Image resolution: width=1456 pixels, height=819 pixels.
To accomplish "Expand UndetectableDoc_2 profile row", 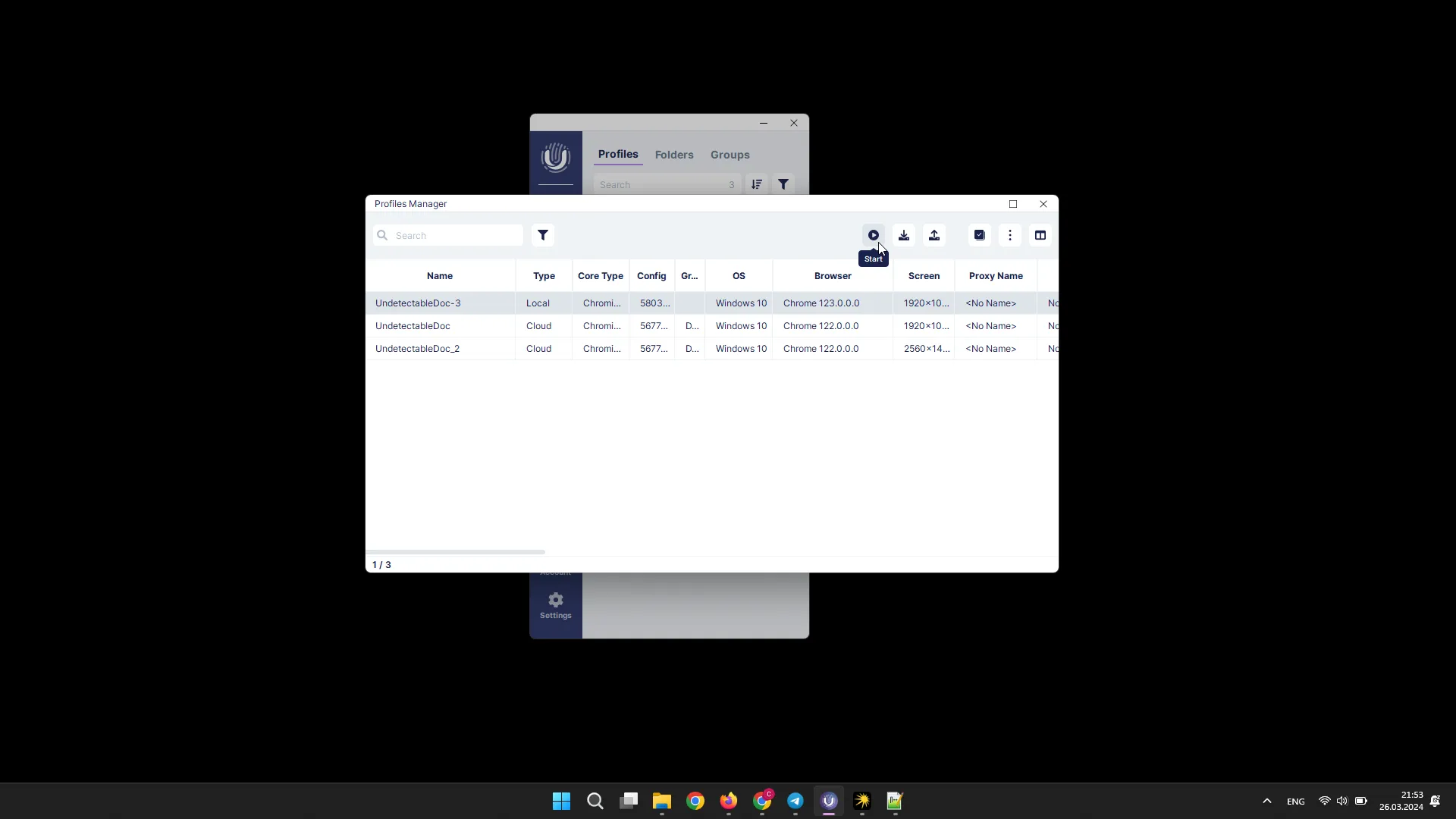I will click(x=418, y=349).
